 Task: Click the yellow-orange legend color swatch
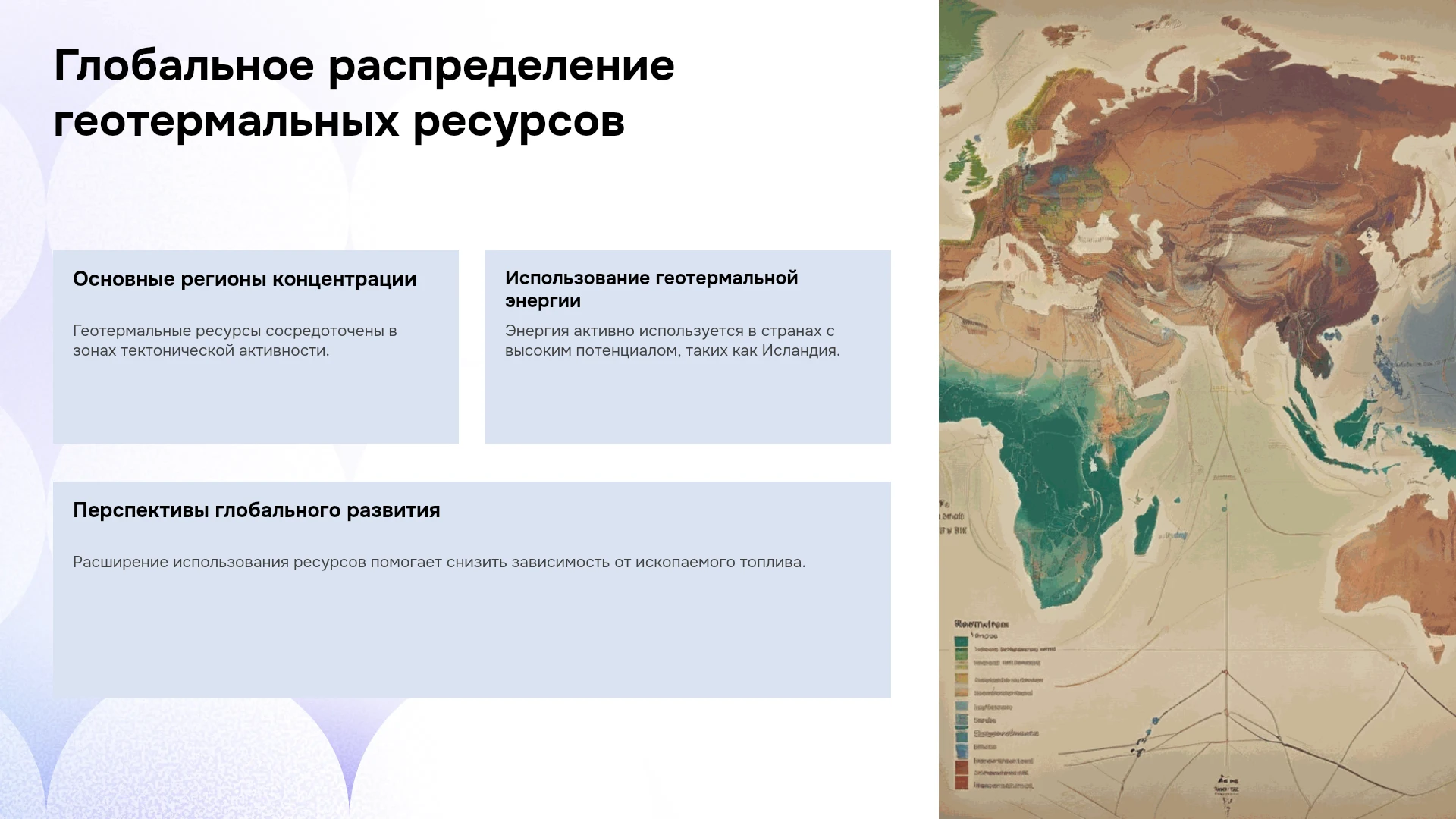pos(962,679)
